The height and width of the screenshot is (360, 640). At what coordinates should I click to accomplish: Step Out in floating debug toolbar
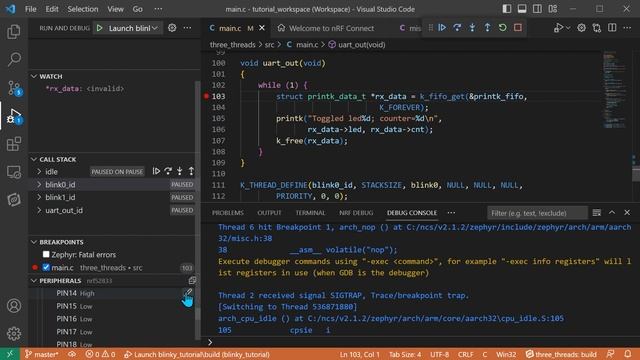tap(487, 28)
